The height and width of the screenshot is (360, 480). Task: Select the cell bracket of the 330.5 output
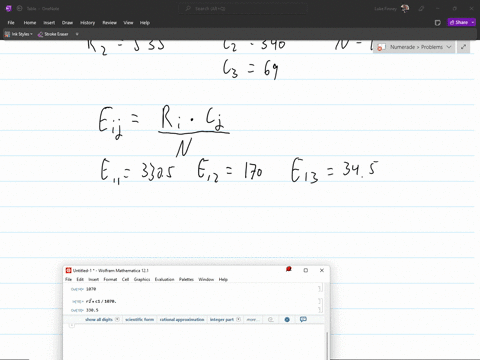pyautogui.click(x=319, y=310)
